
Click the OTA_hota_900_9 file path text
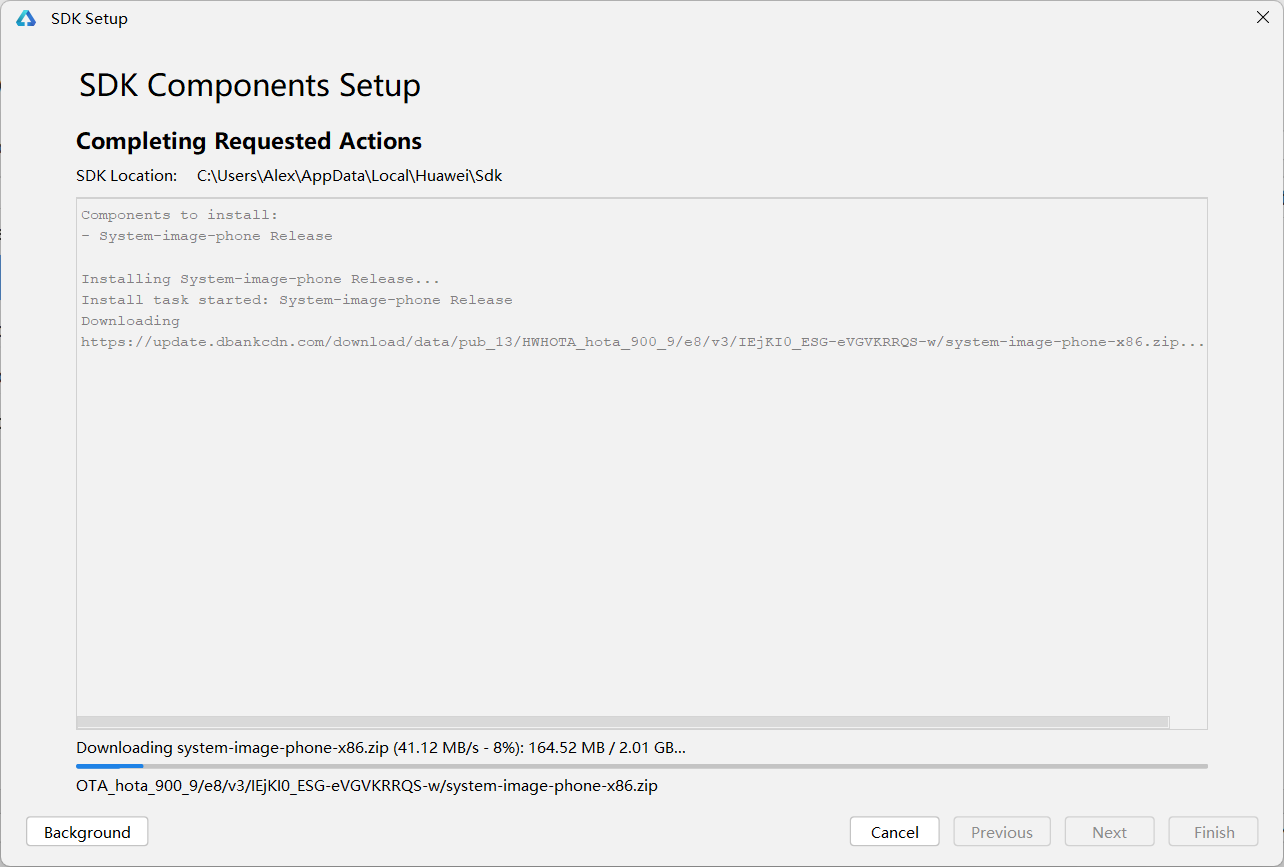(x=367, y=785)
